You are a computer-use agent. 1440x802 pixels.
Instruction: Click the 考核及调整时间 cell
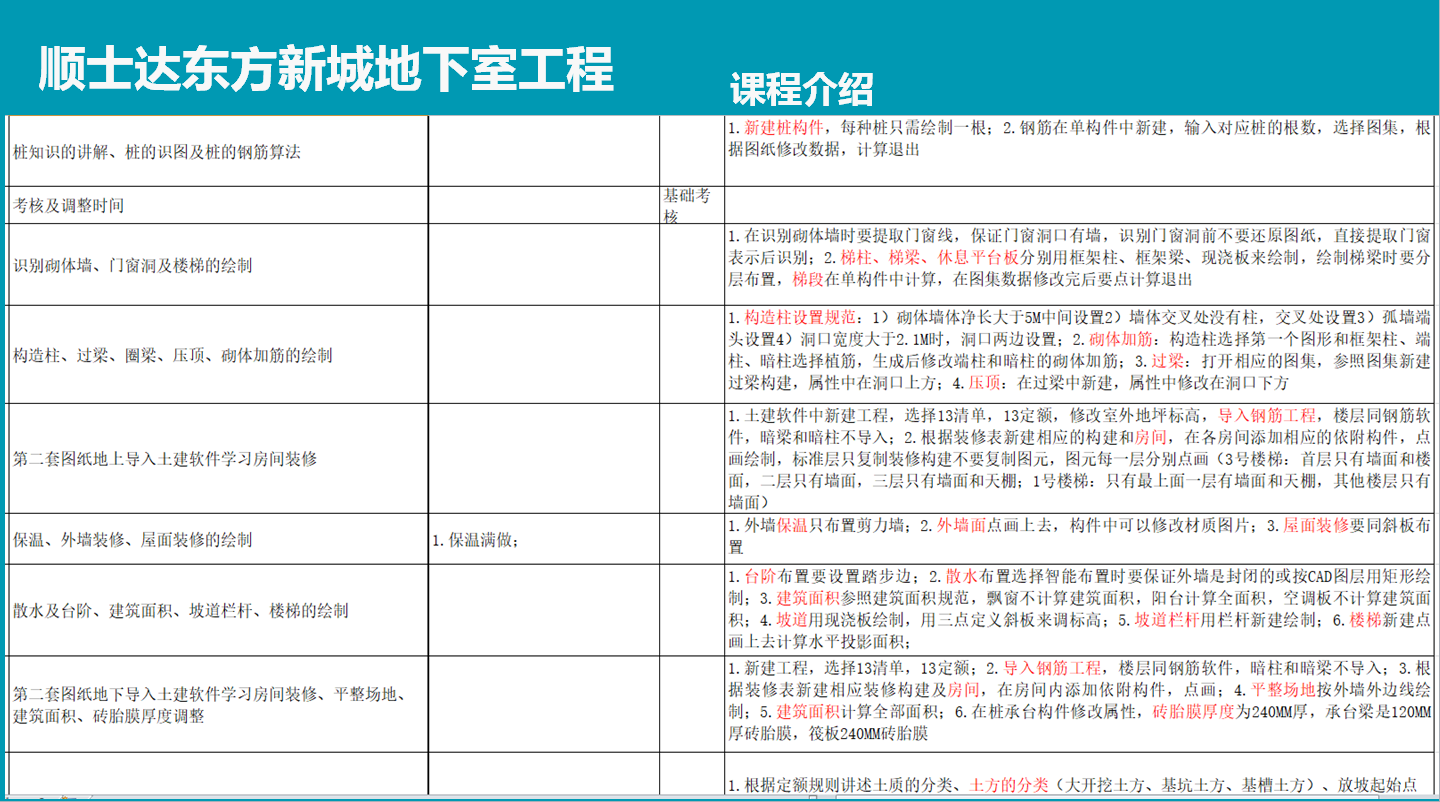[x=218, y=205]
